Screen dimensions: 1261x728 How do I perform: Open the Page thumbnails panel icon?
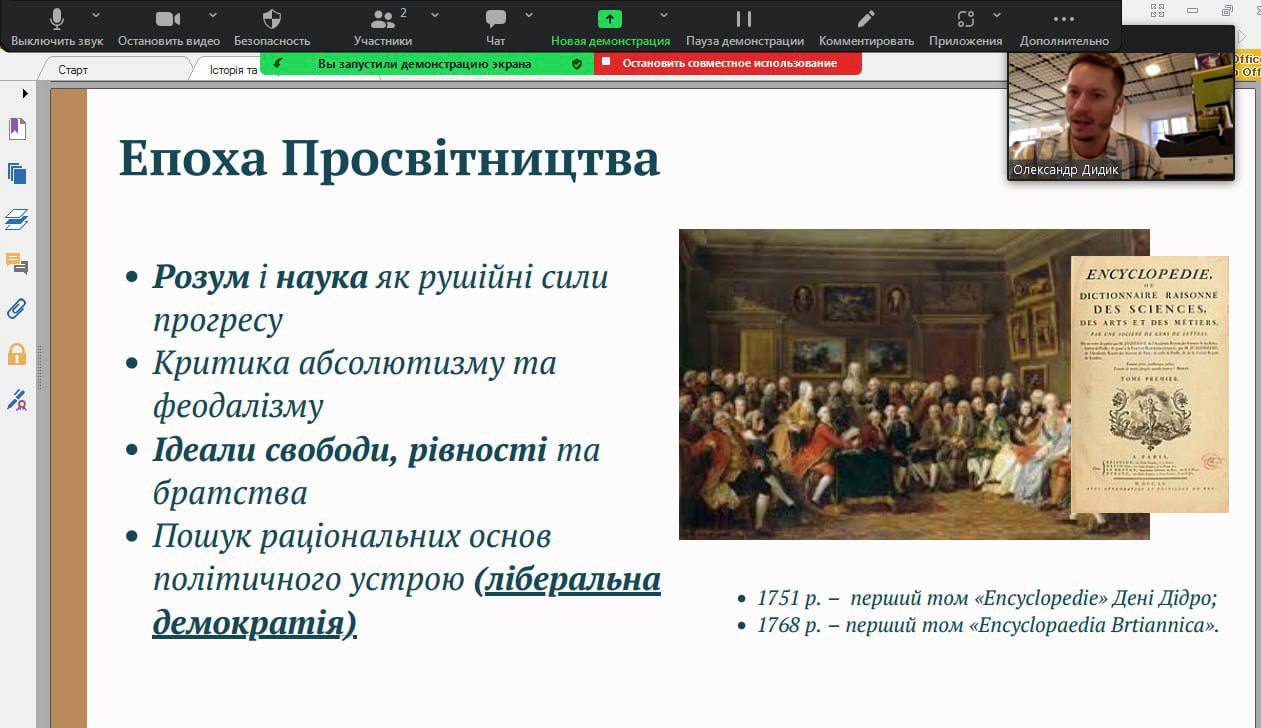coord(17,173)
